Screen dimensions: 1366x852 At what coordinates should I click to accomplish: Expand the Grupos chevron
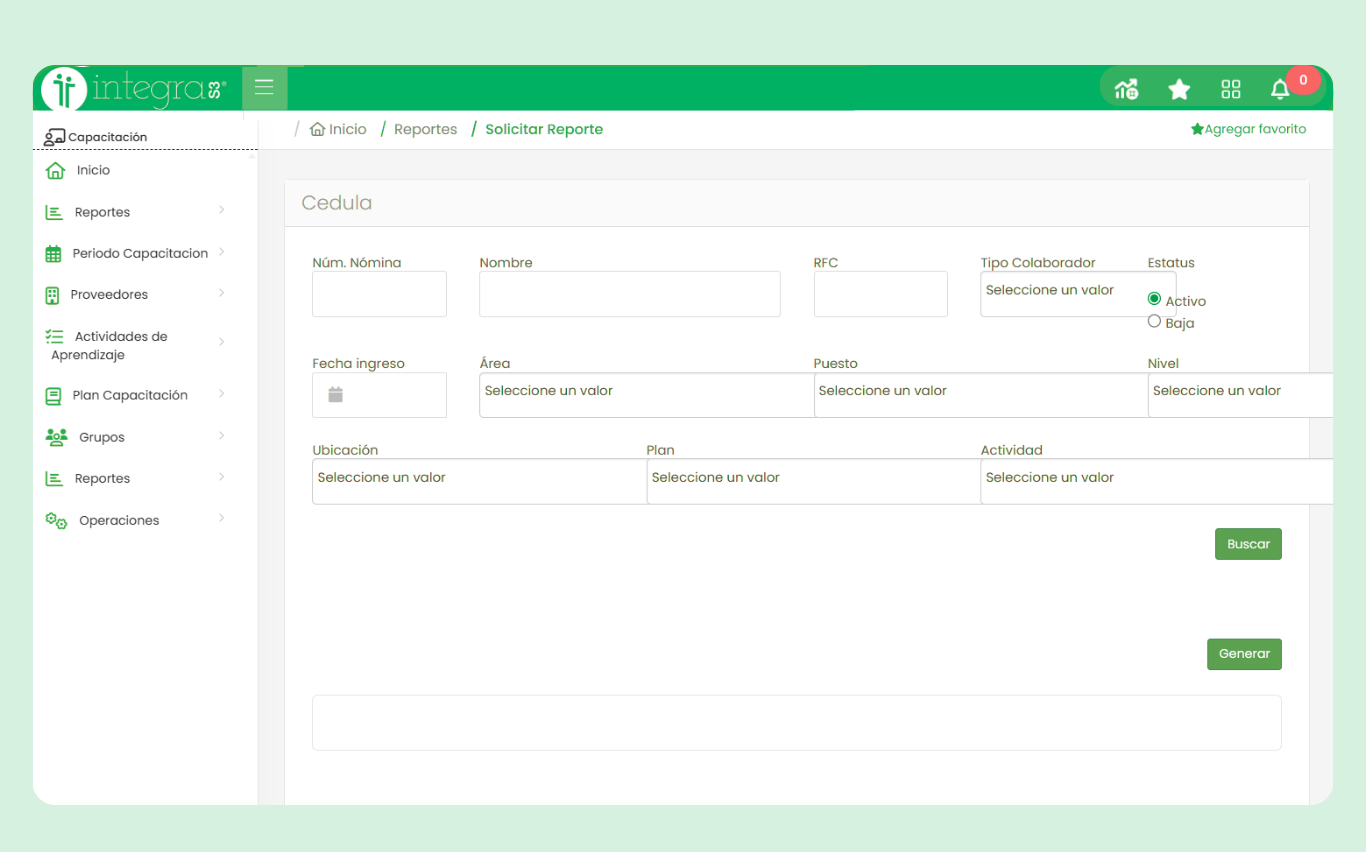tap(222, 436)
